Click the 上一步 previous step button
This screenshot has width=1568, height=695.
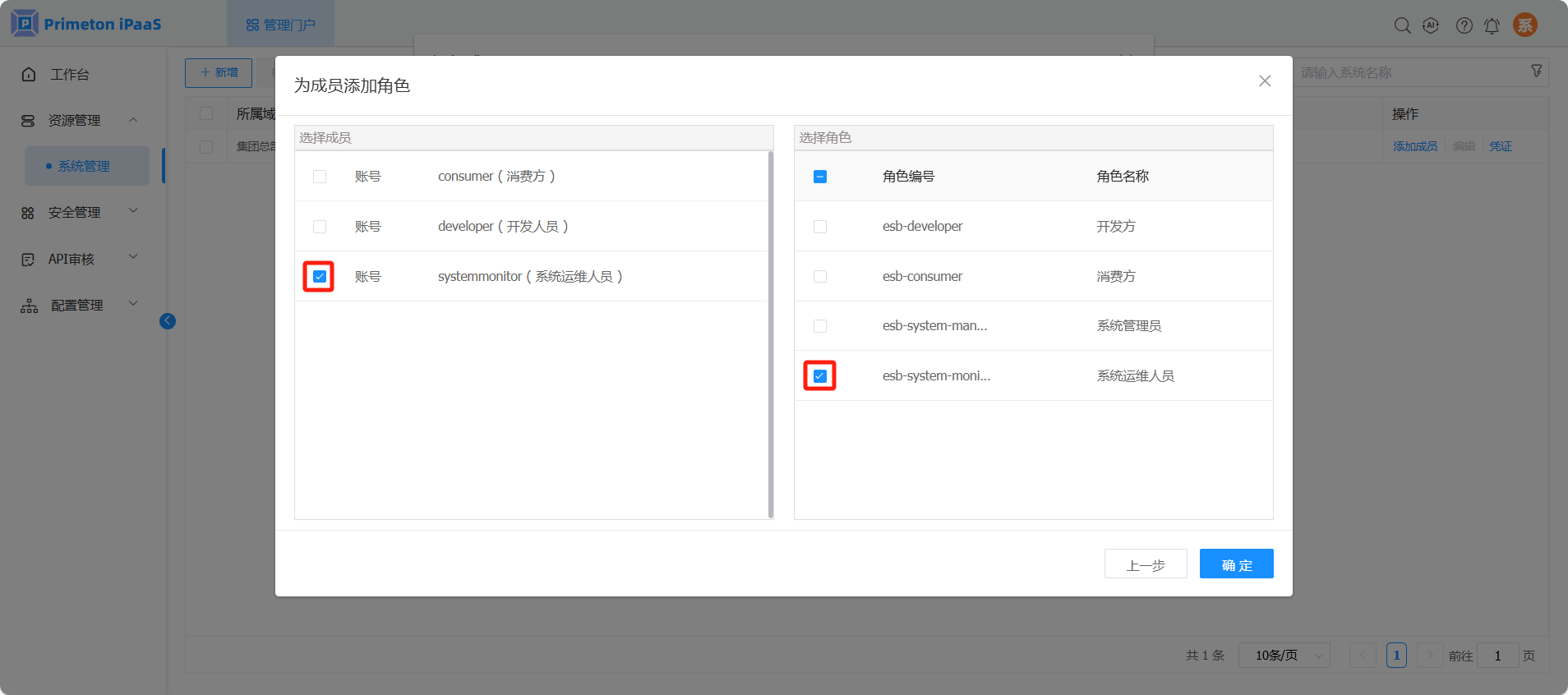(x=1145, y=564)
